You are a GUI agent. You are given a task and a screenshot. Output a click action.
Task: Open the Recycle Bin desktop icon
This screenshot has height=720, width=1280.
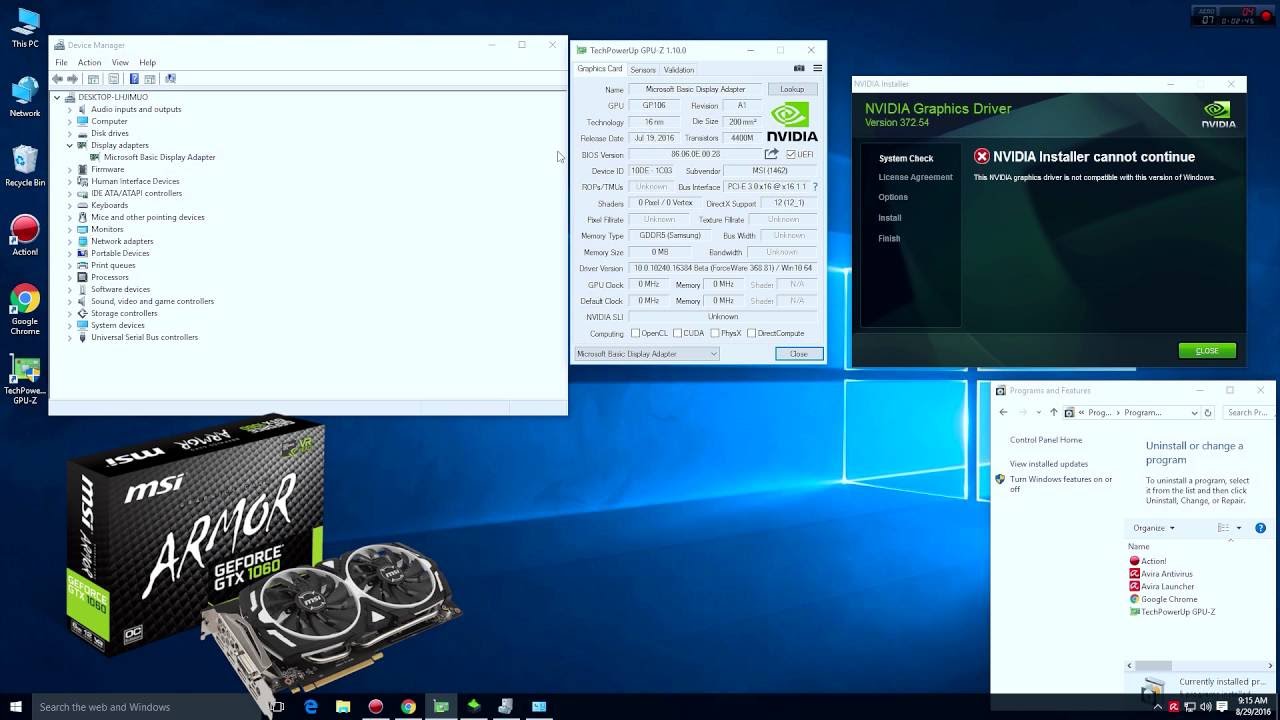point(25,167)
